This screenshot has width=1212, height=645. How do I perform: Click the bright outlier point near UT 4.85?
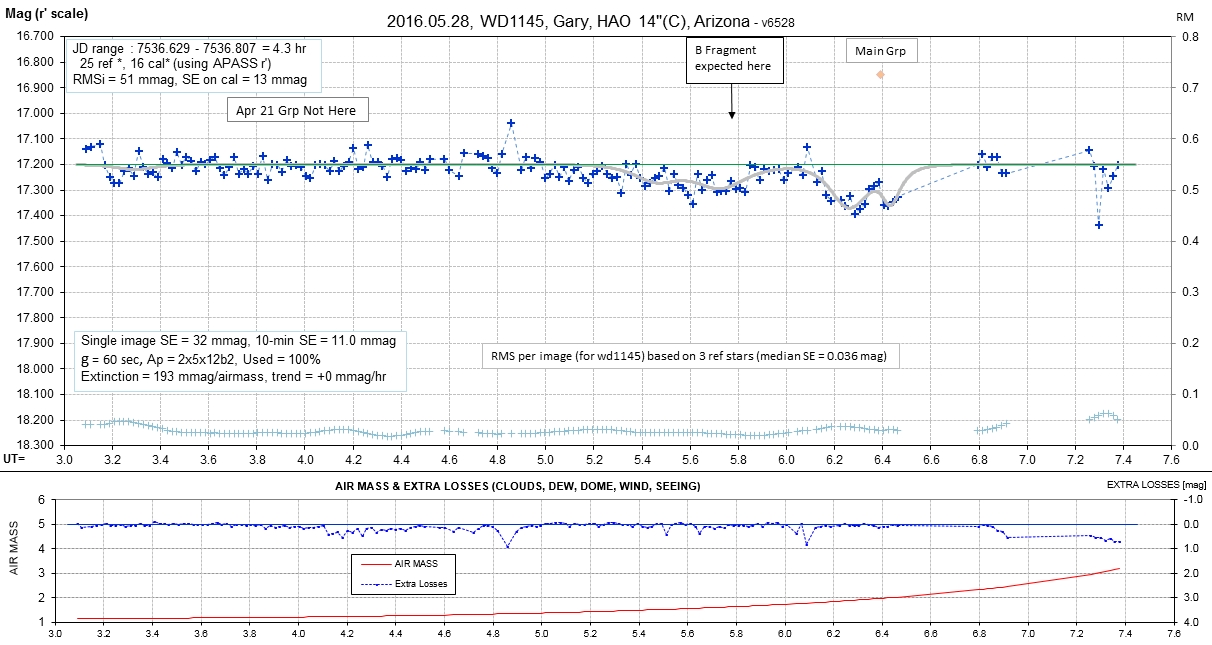click(x=511, y=123)
